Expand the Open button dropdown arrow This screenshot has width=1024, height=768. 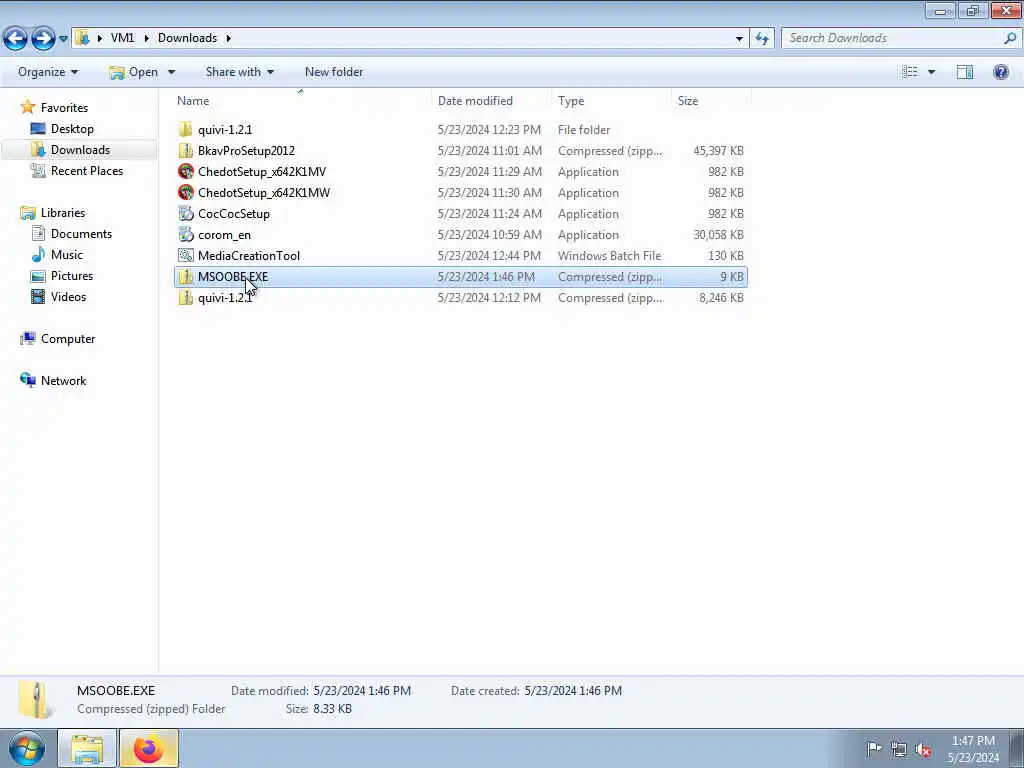171,72
